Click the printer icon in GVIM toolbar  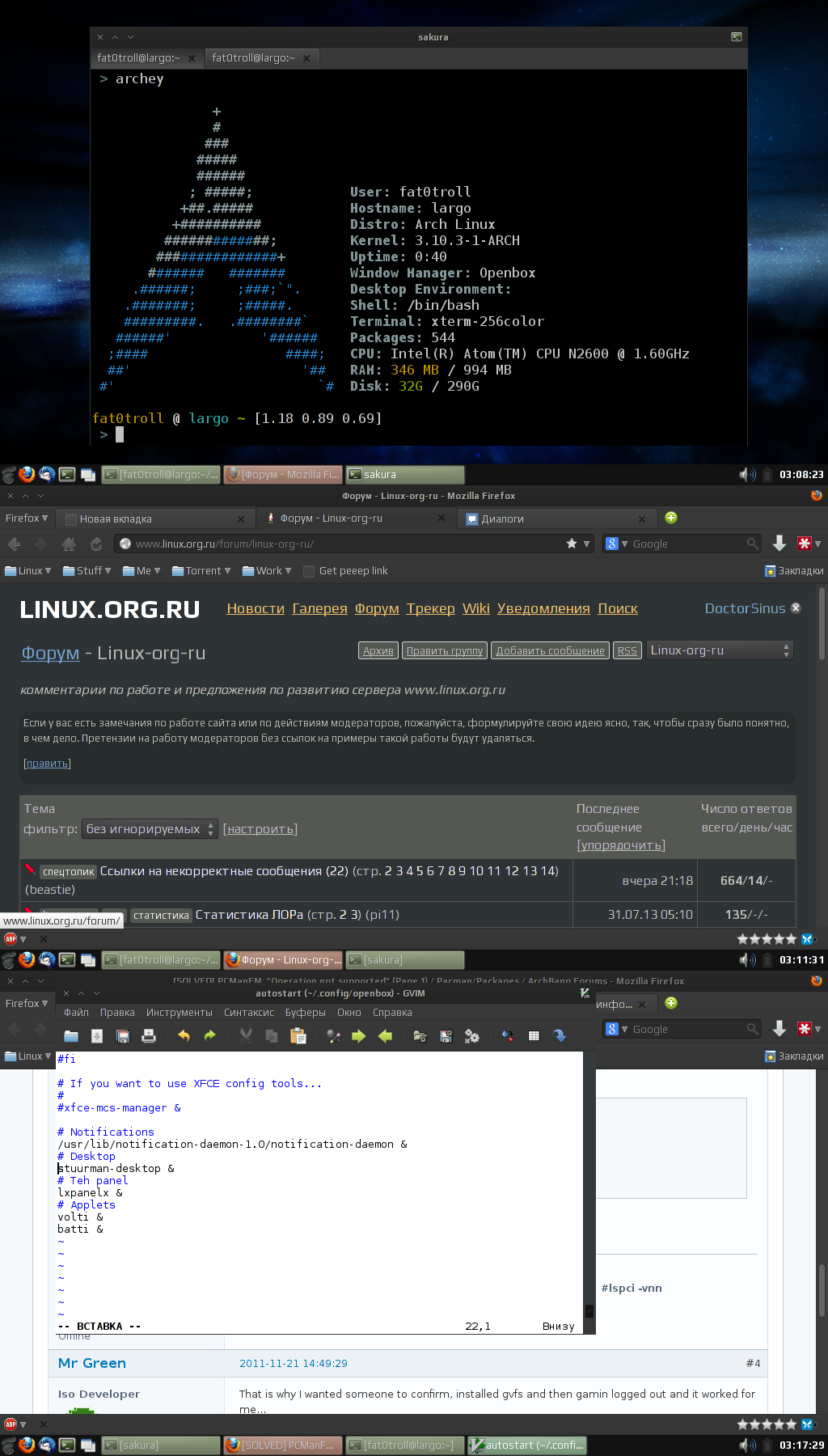tap(149, 1035)
